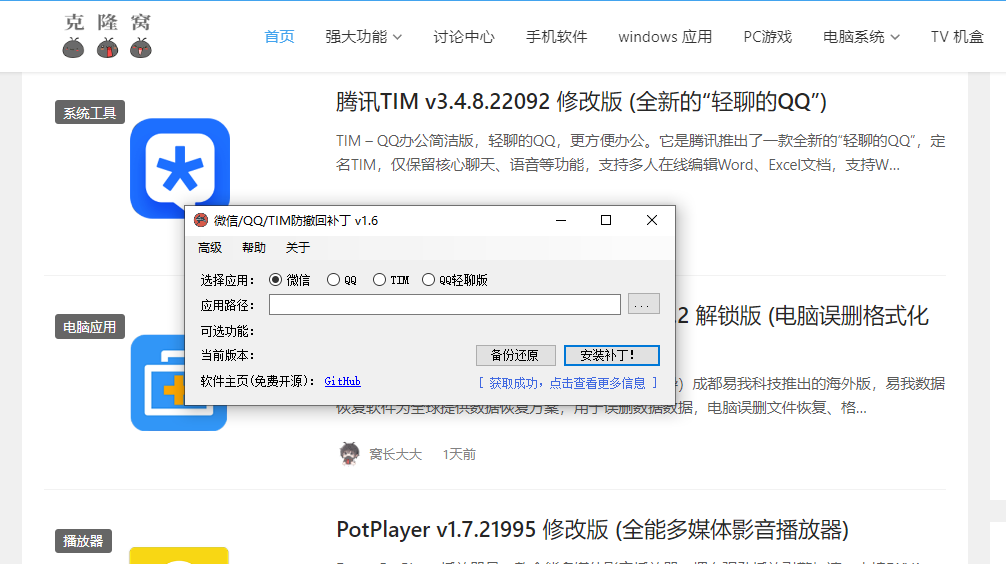Screen dimensions: 1006x564
Task: Click the yellow PotPlayer thumbnail
Action: click(x=179, y=555)
